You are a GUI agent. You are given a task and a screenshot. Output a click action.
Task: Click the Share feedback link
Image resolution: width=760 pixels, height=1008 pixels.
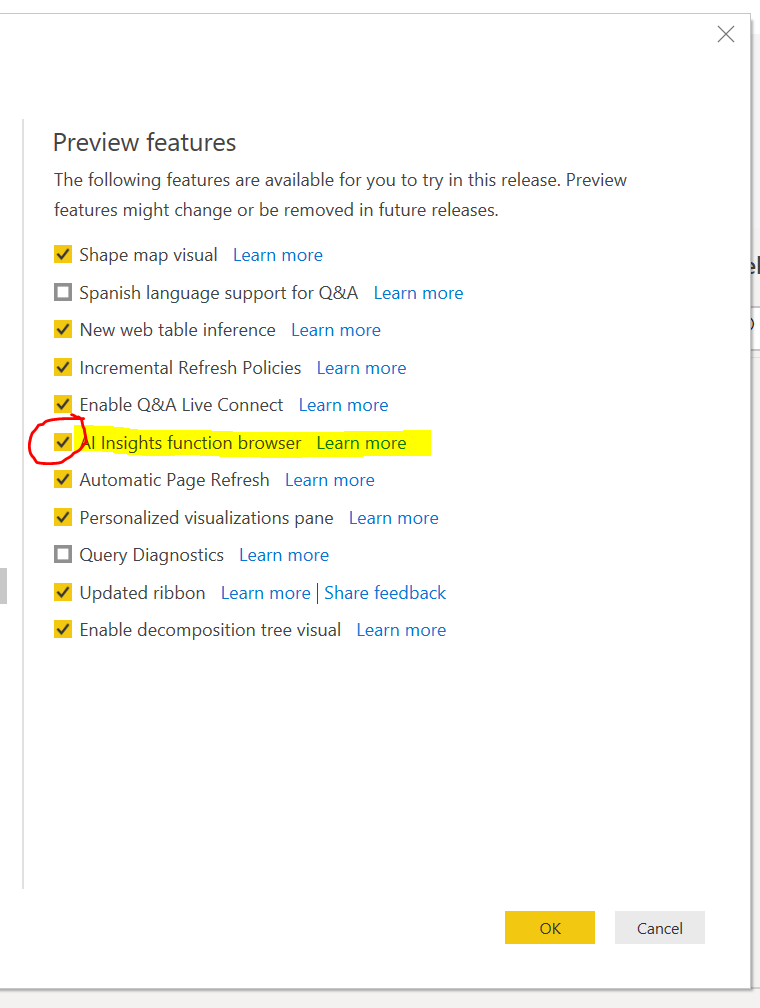coord(385,593)
